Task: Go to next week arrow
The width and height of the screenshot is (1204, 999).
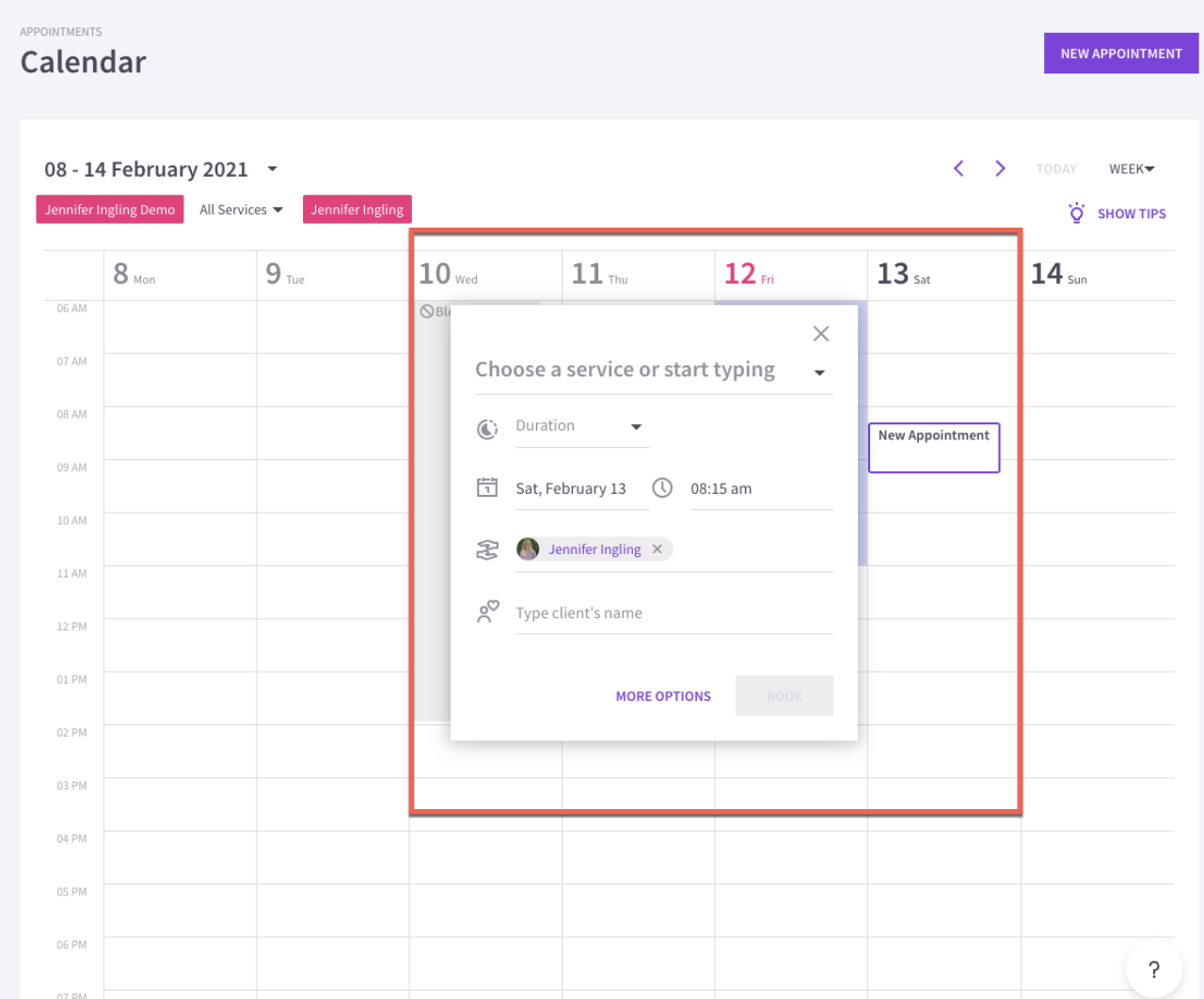Action: click(1000, 168)
